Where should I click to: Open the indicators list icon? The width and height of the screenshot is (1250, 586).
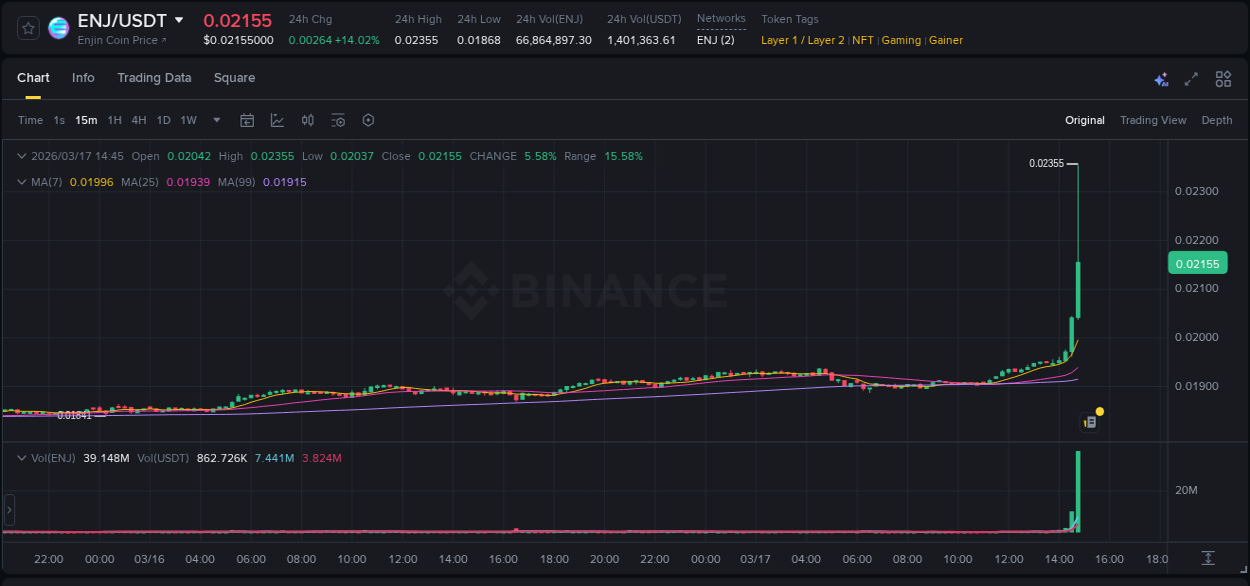(338, 119)
